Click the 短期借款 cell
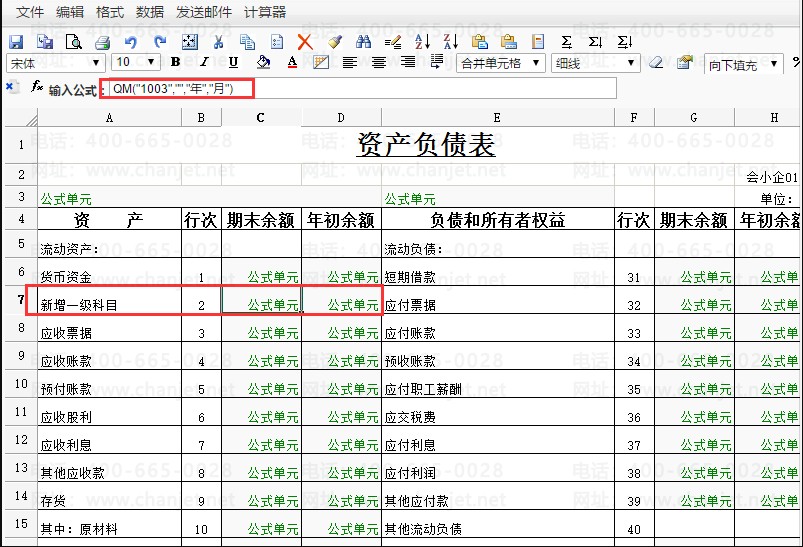 tap(498, 272)
